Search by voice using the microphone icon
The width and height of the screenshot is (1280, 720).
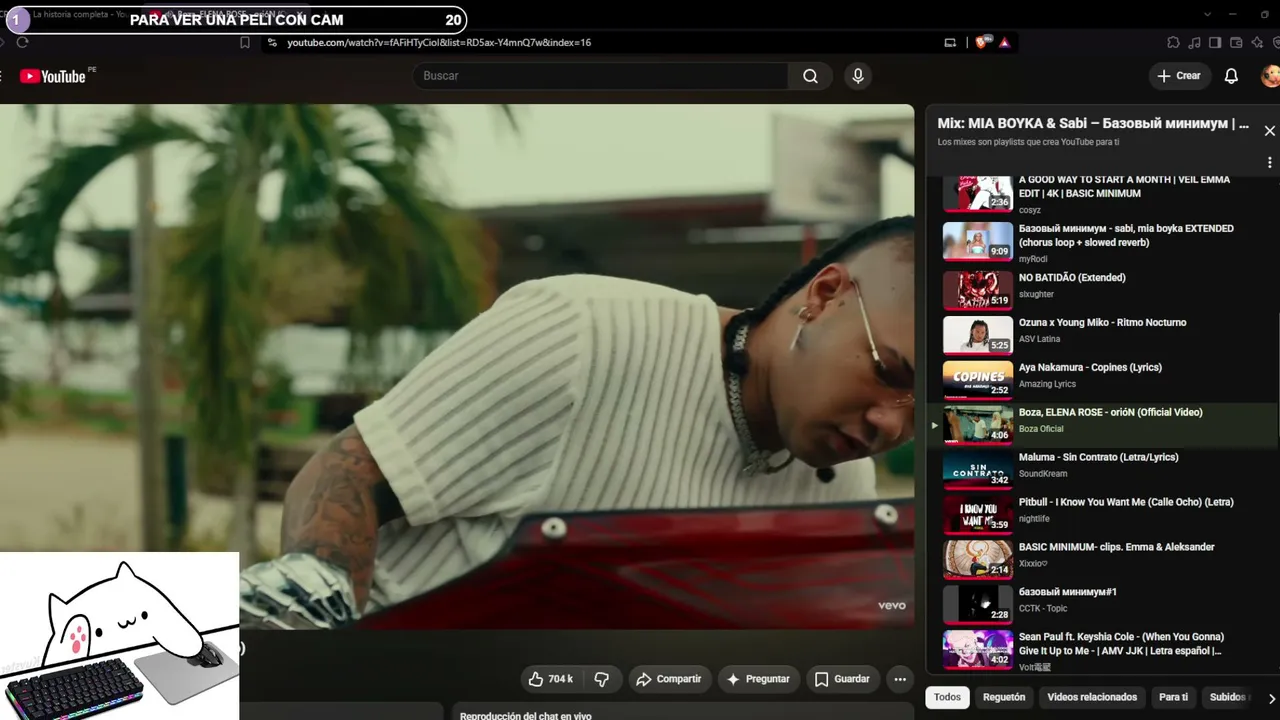tap(857, 76)
